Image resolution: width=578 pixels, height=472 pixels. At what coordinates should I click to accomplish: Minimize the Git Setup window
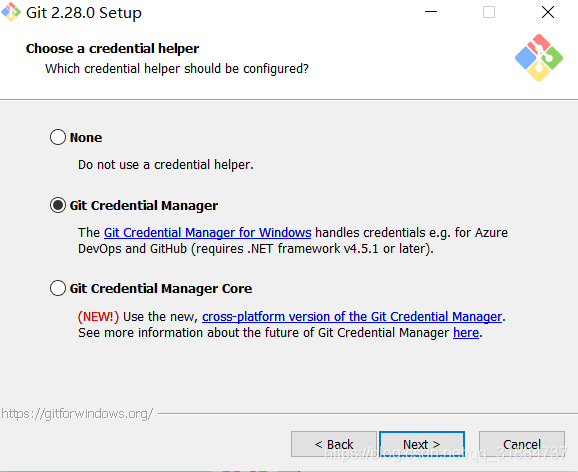tap(431, 12)
